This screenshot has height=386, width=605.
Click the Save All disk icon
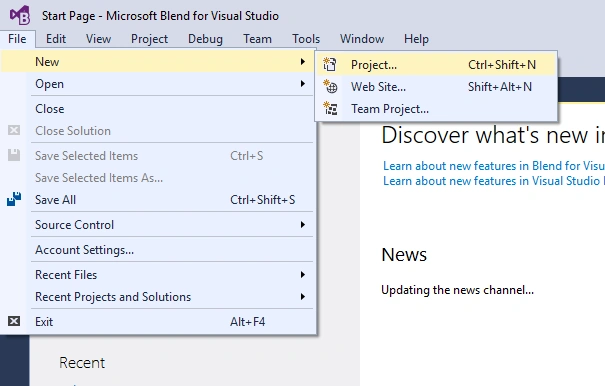(x=14, y=199)
